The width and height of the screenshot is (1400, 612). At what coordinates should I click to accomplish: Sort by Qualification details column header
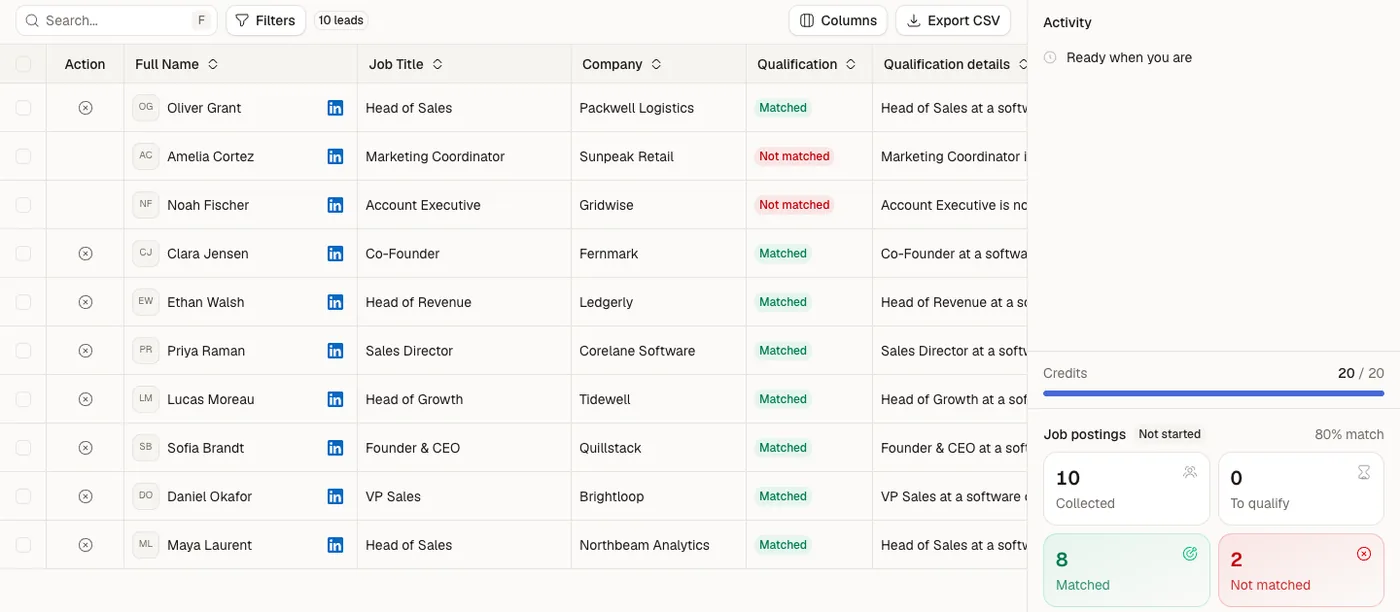[x=955, y=64]
